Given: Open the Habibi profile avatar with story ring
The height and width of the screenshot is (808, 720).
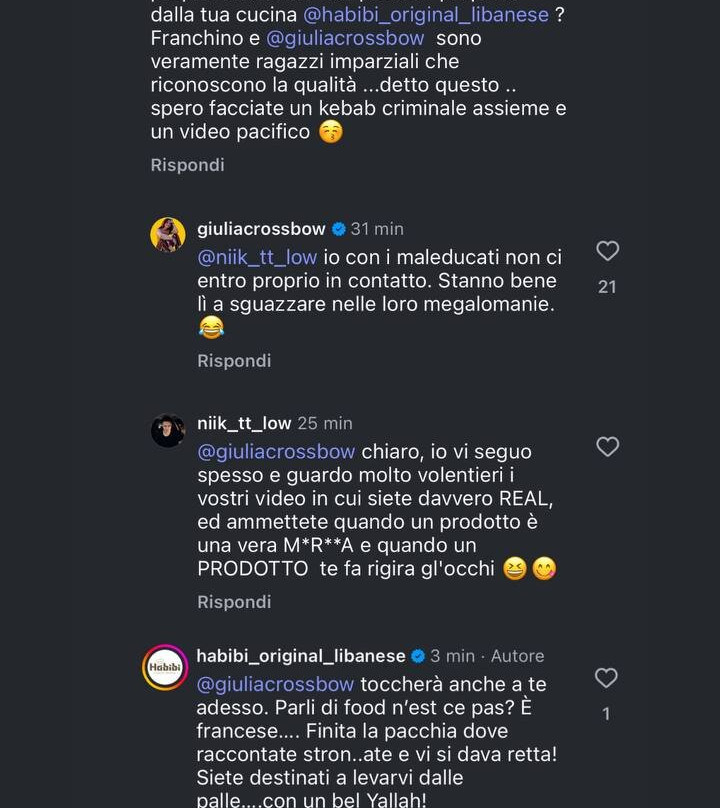Looking at the screenshot, I should point(165,667).
